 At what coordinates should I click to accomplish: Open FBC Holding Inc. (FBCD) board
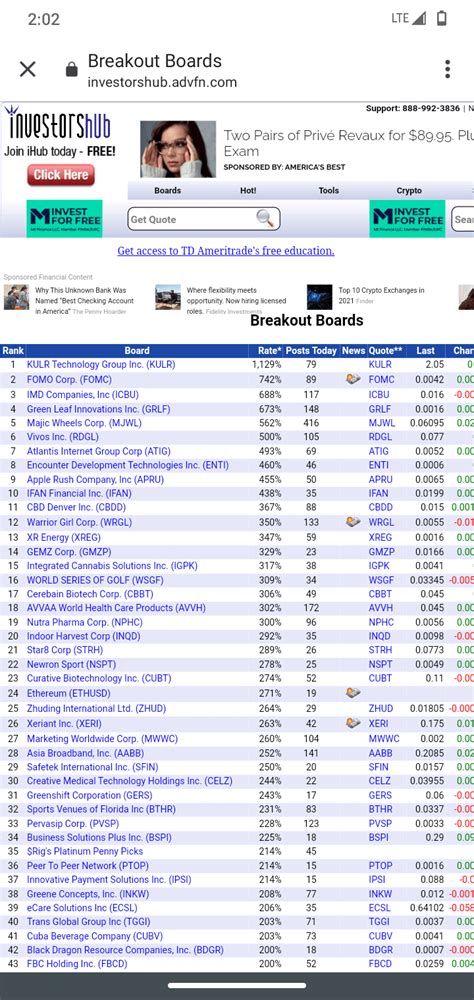(x=77, y=964)
